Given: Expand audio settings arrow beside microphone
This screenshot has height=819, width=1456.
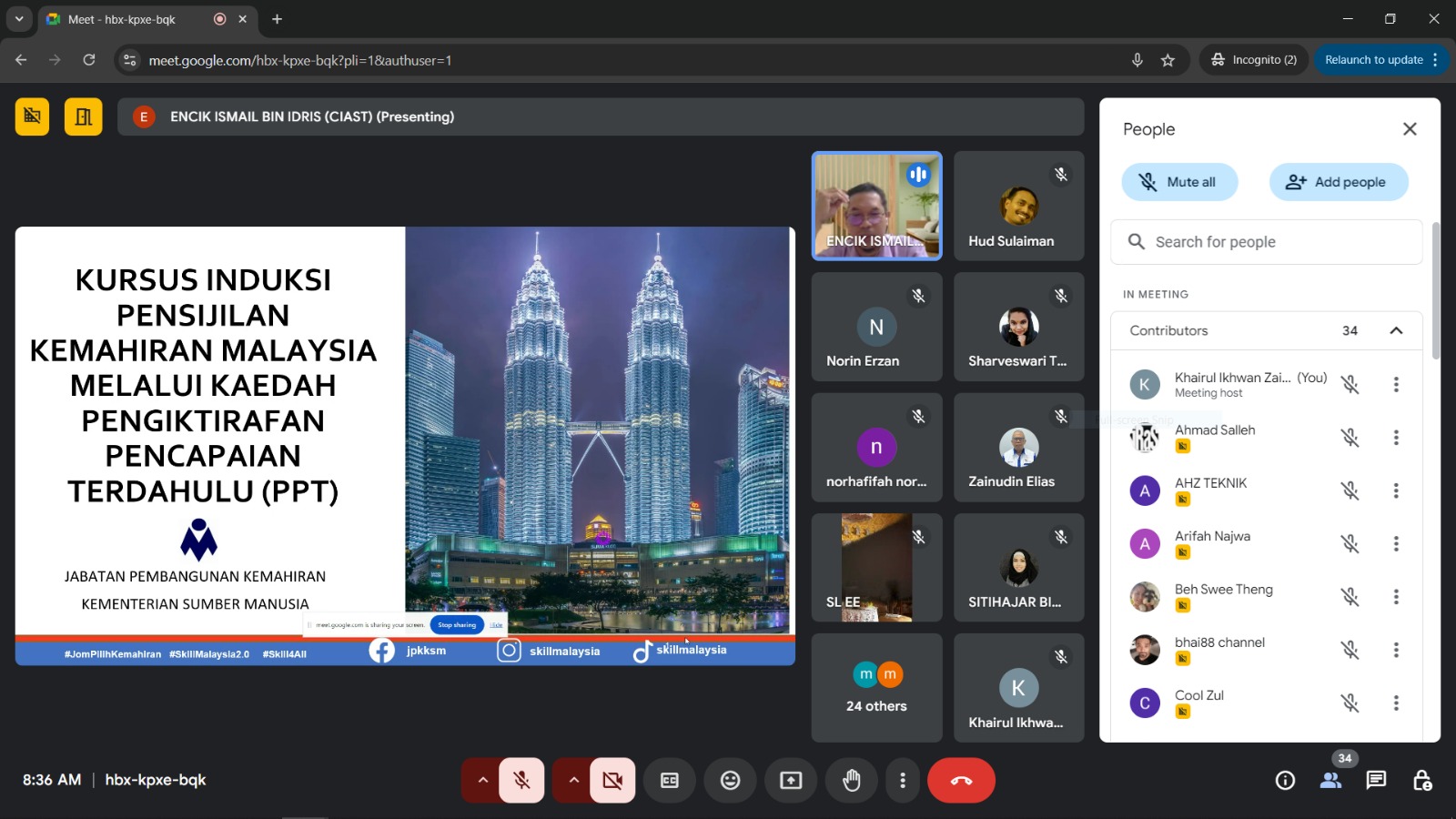Looking at the screenshot, I should (x=482, y=781).
